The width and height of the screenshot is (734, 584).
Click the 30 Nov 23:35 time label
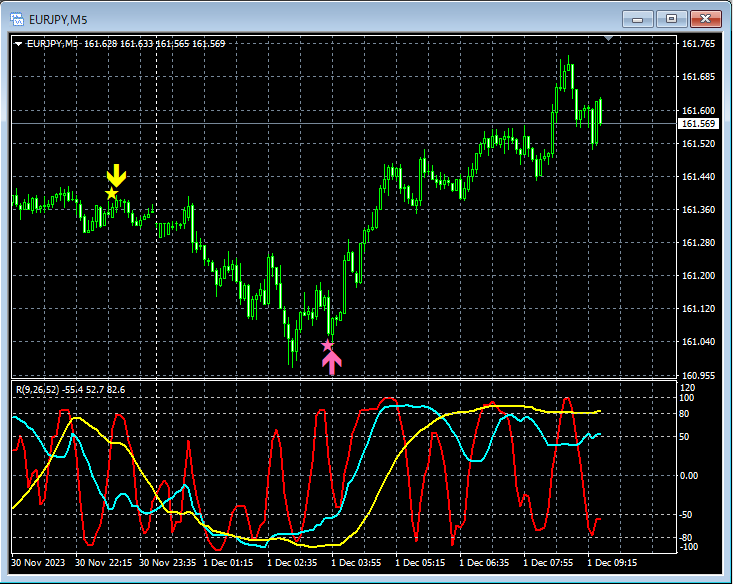[168, 562]
